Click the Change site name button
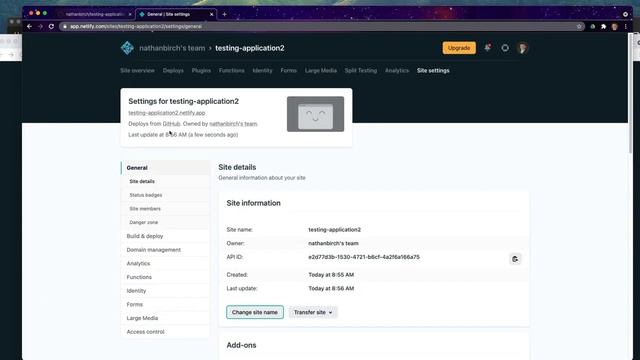The image size is (640, 360). [x=255, y=312]
